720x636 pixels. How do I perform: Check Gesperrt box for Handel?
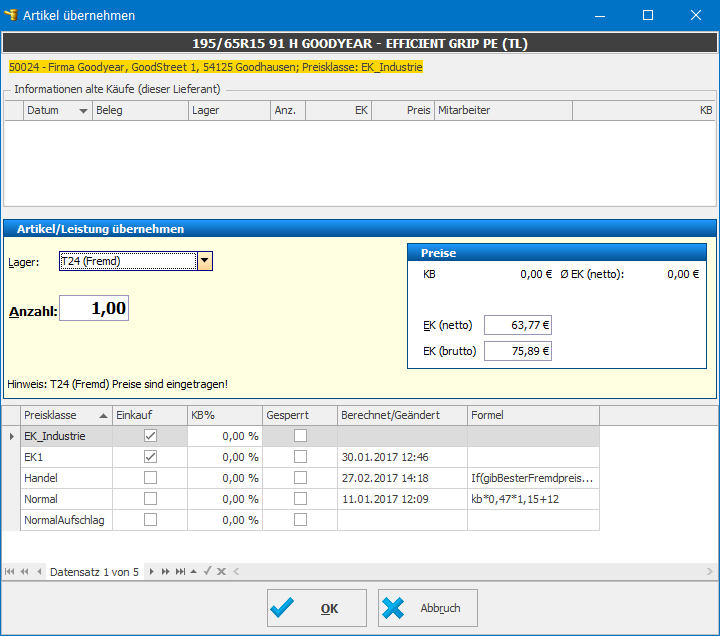click(300, 478)
